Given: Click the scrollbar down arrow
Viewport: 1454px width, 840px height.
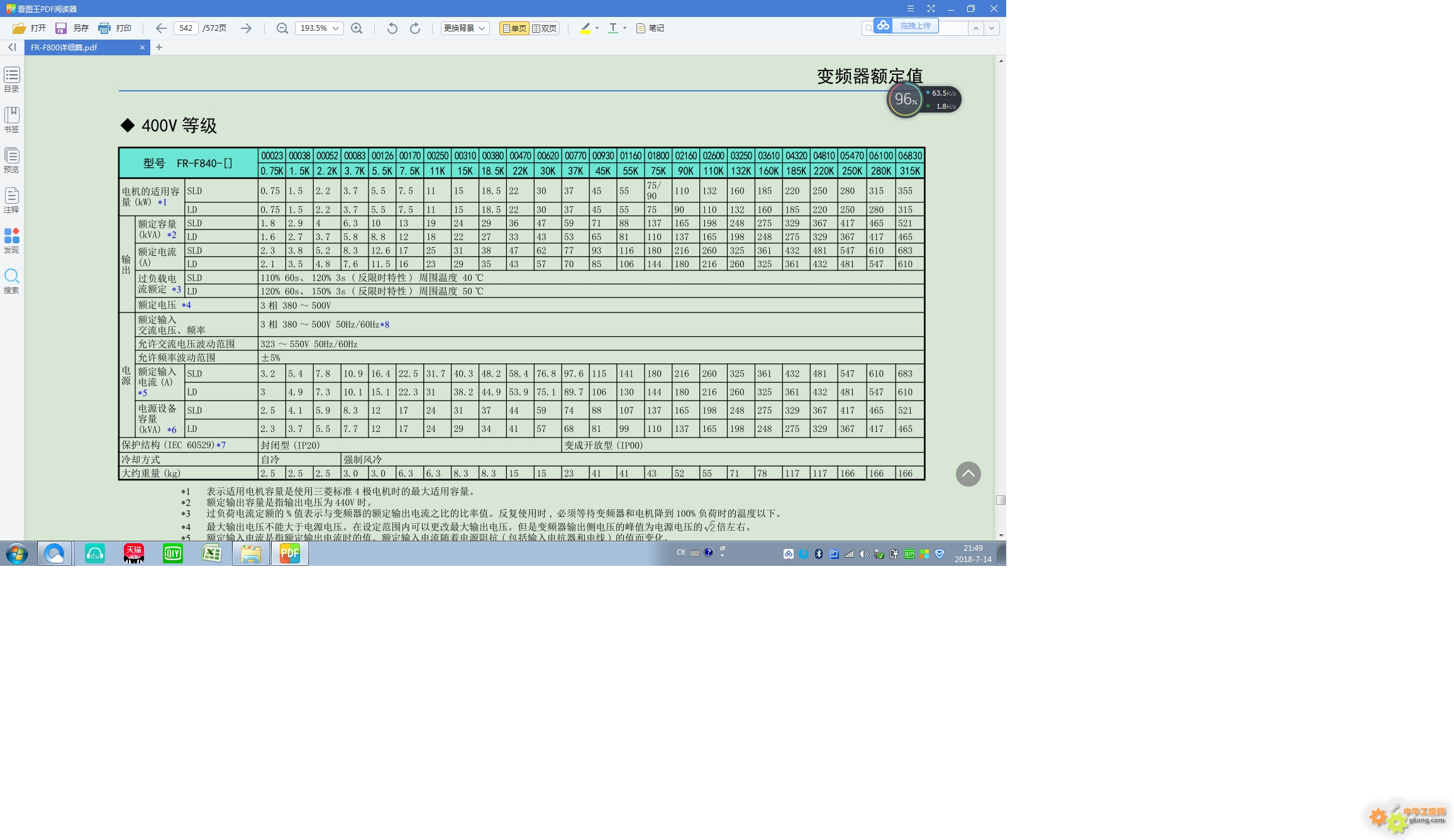Looking at the screenshot, I should 1001,536.
